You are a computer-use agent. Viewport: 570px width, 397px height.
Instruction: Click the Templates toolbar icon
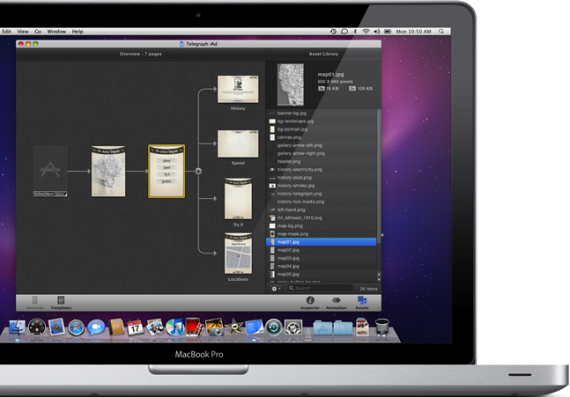coord(61,302)
